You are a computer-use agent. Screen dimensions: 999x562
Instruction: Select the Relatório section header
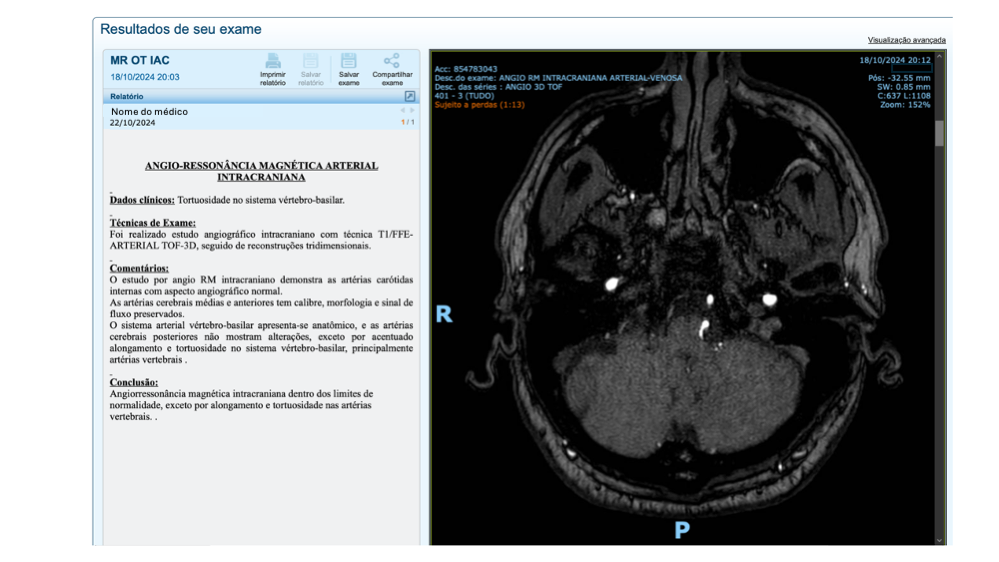(127, 96)
